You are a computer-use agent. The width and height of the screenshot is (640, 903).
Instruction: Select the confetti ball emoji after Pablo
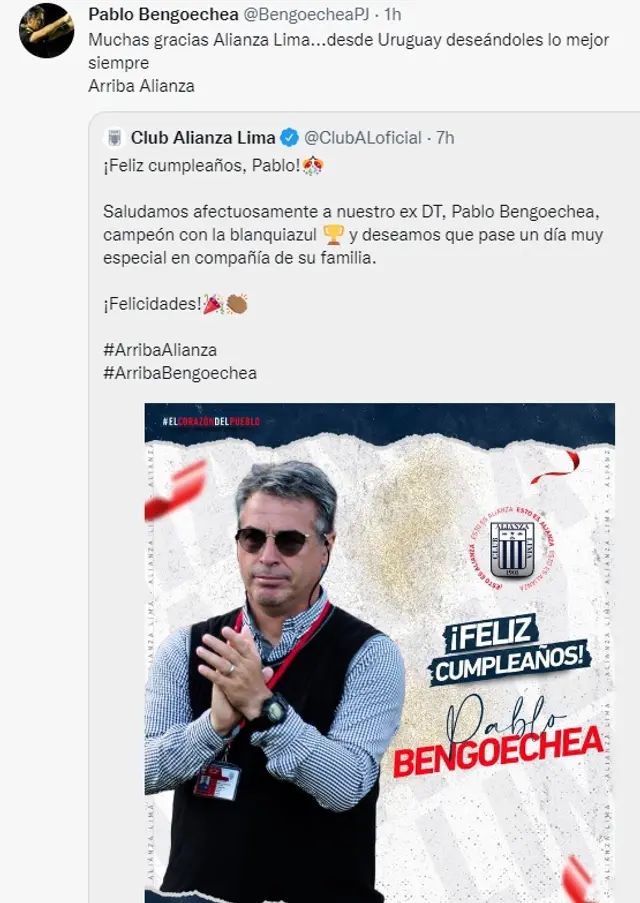point(313,166)
